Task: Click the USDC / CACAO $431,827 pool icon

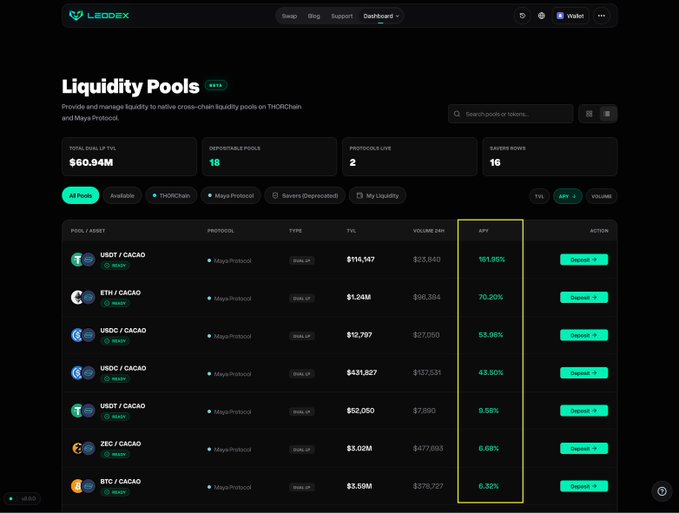Action: click(x=83, y=373)
